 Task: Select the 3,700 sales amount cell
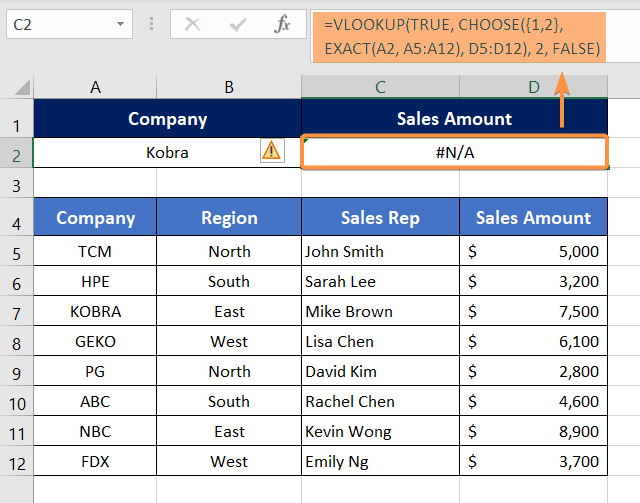[533, 461]
